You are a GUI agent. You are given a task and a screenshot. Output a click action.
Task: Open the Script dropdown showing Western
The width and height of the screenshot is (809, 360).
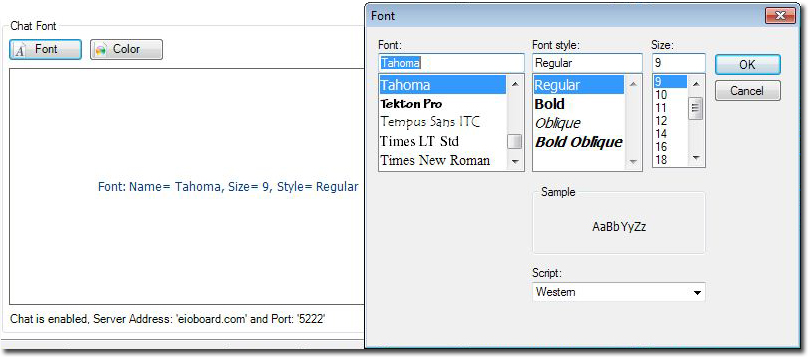pos(619,292)
